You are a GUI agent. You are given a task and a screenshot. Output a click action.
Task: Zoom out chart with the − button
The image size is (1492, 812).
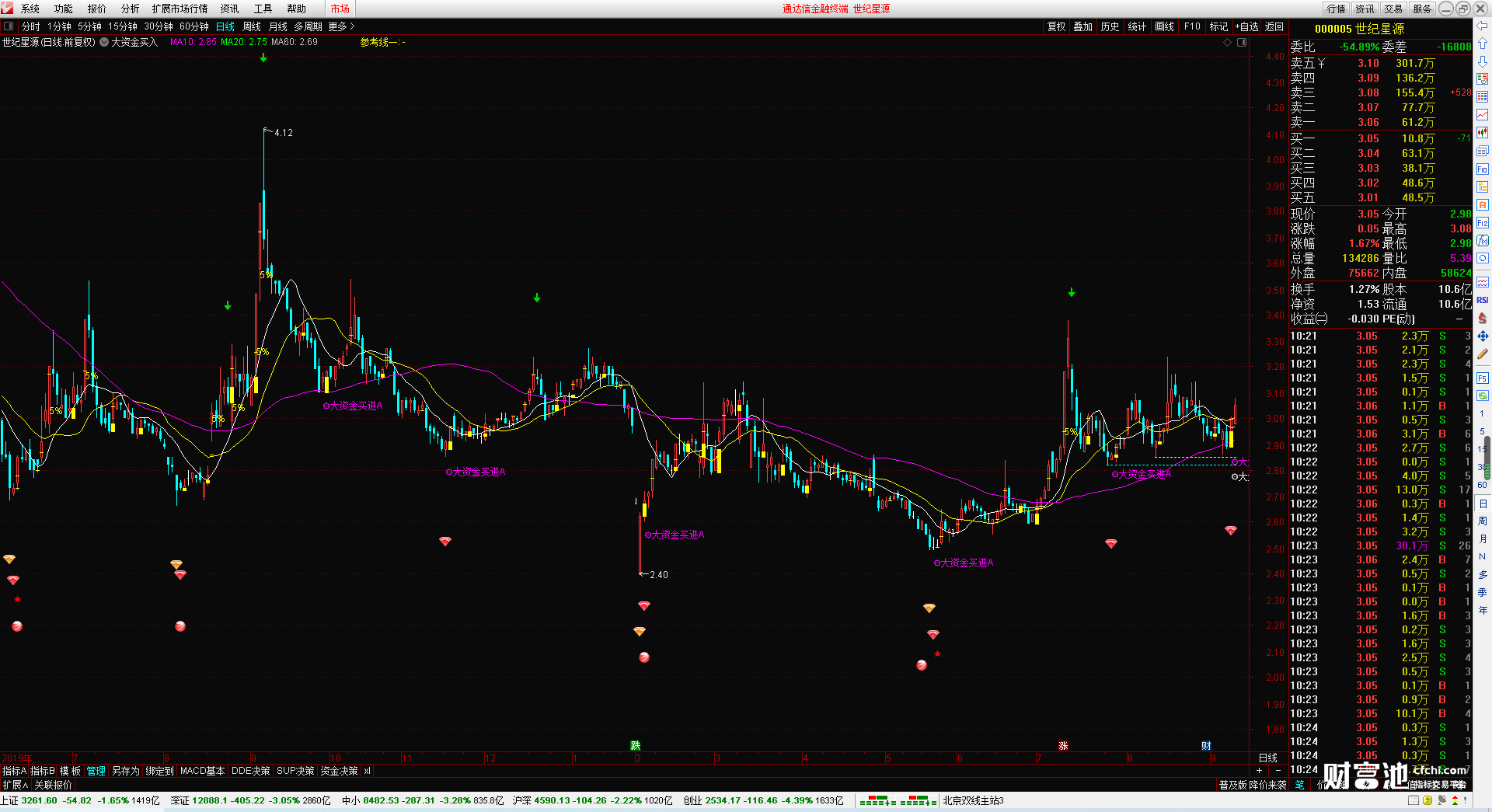point(1278,771)
